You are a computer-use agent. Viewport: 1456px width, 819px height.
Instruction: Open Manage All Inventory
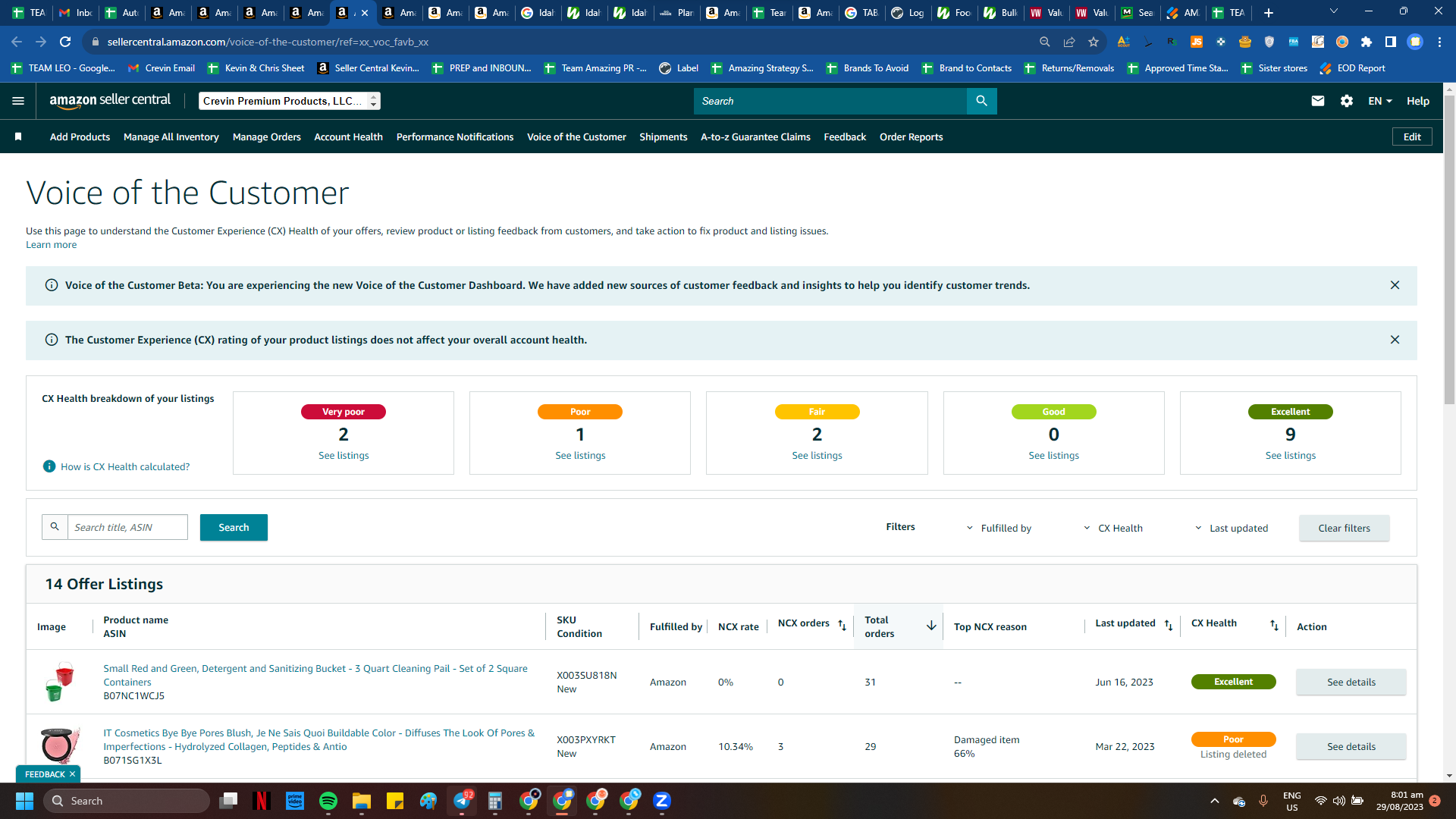tap(171, 136)
